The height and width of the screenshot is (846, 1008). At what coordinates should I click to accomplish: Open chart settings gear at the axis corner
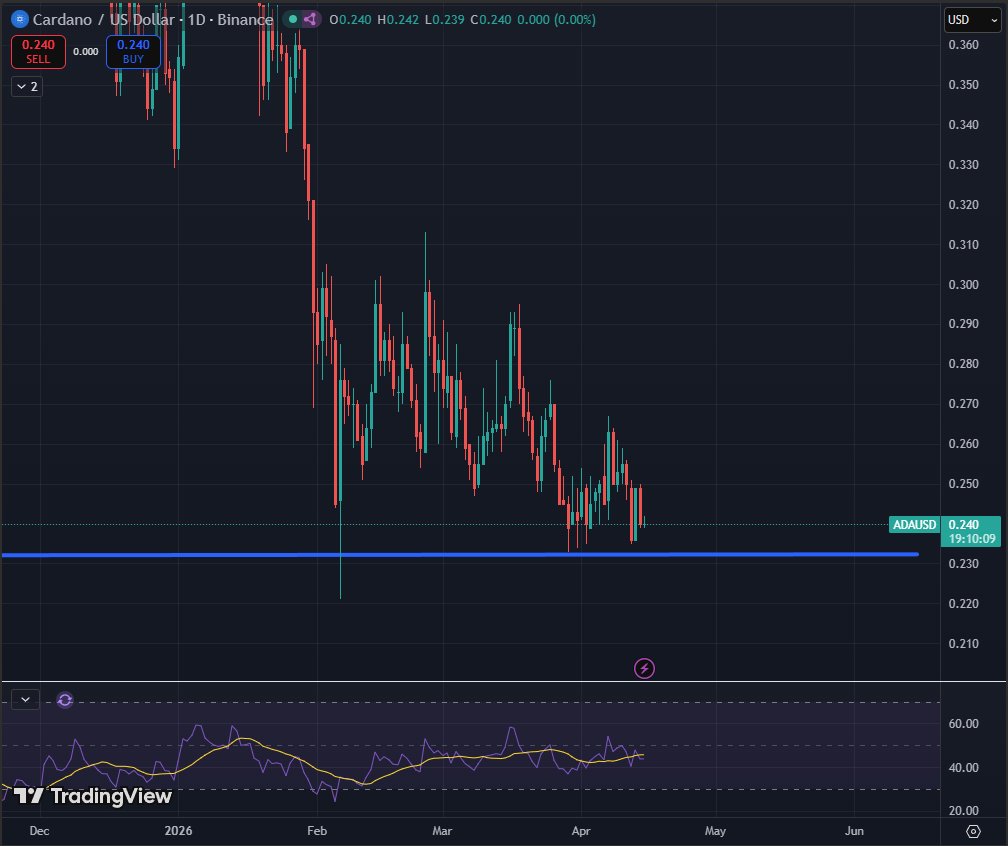973,831
